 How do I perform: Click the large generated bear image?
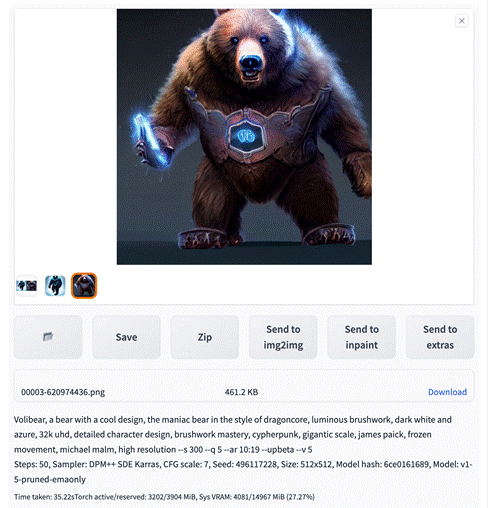point(244,137)
